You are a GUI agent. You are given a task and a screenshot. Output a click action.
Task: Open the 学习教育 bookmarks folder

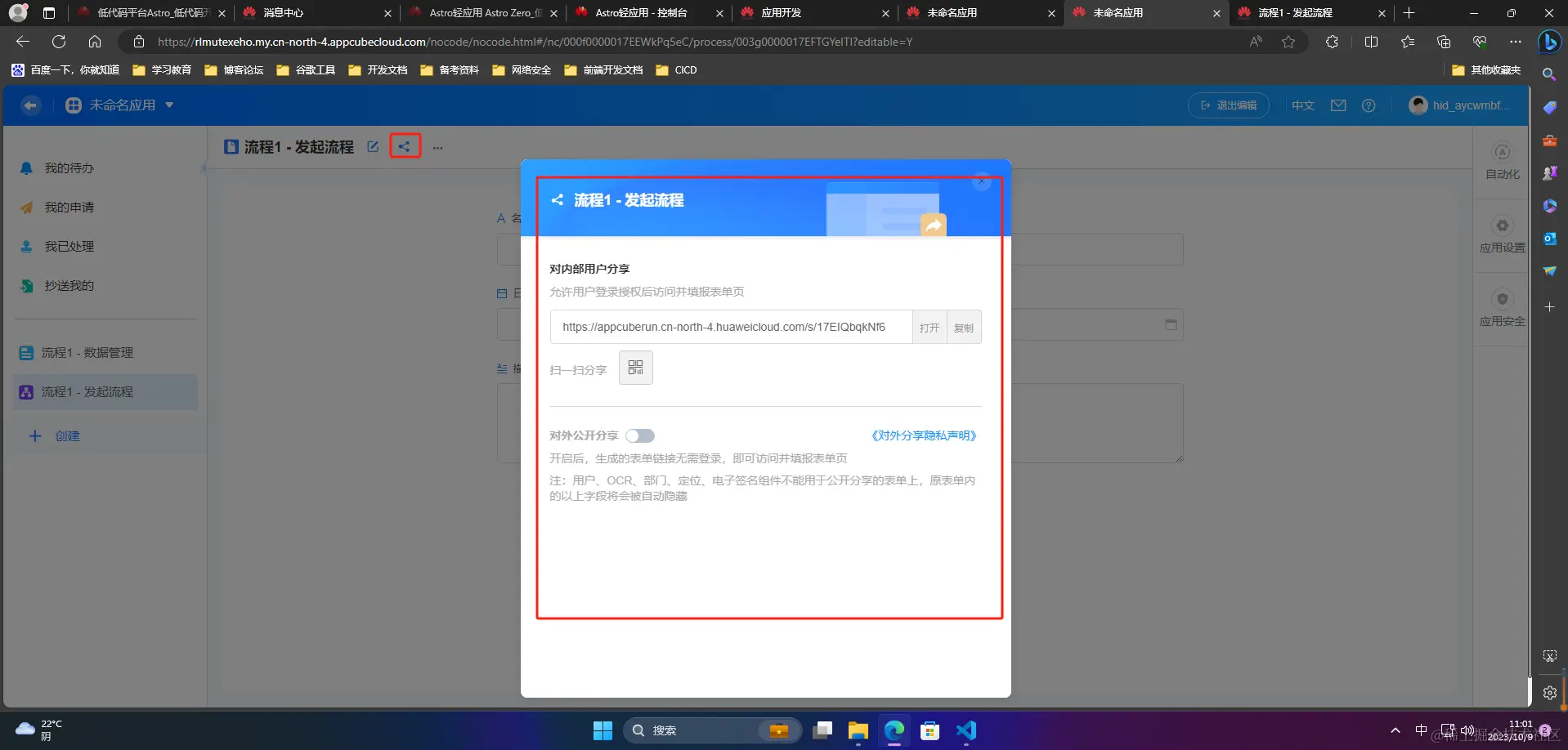coord(162,70)
